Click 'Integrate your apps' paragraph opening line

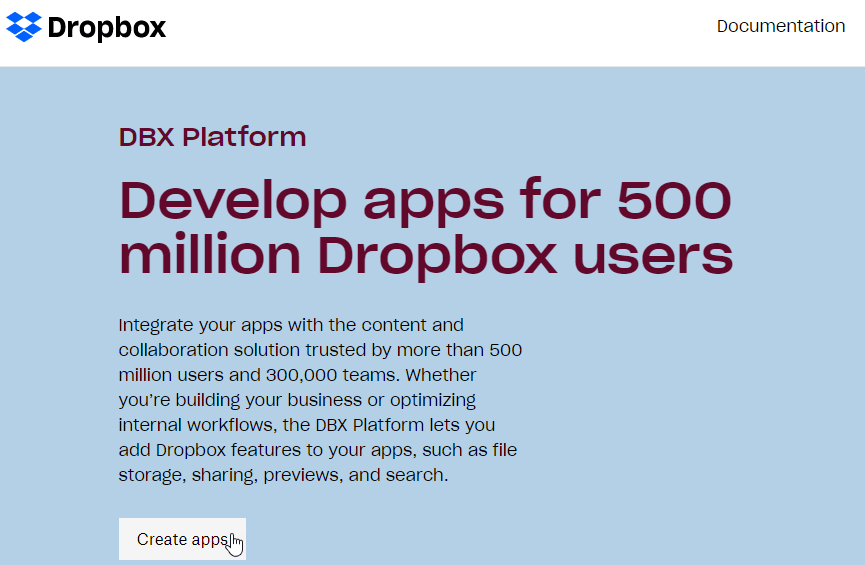(x=290, y=325)
